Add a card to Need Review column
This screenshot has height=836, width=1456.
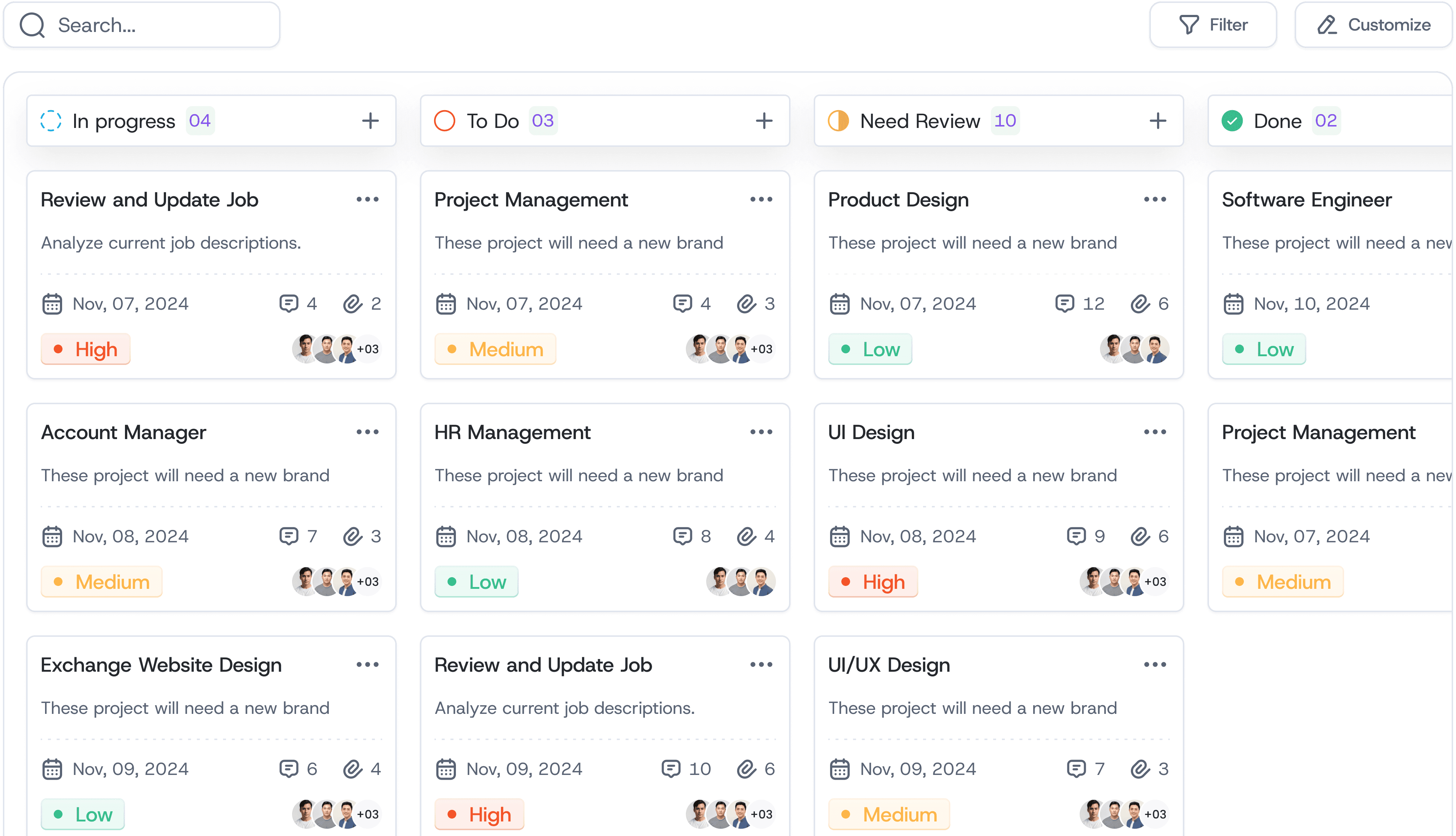point(1158,121)
